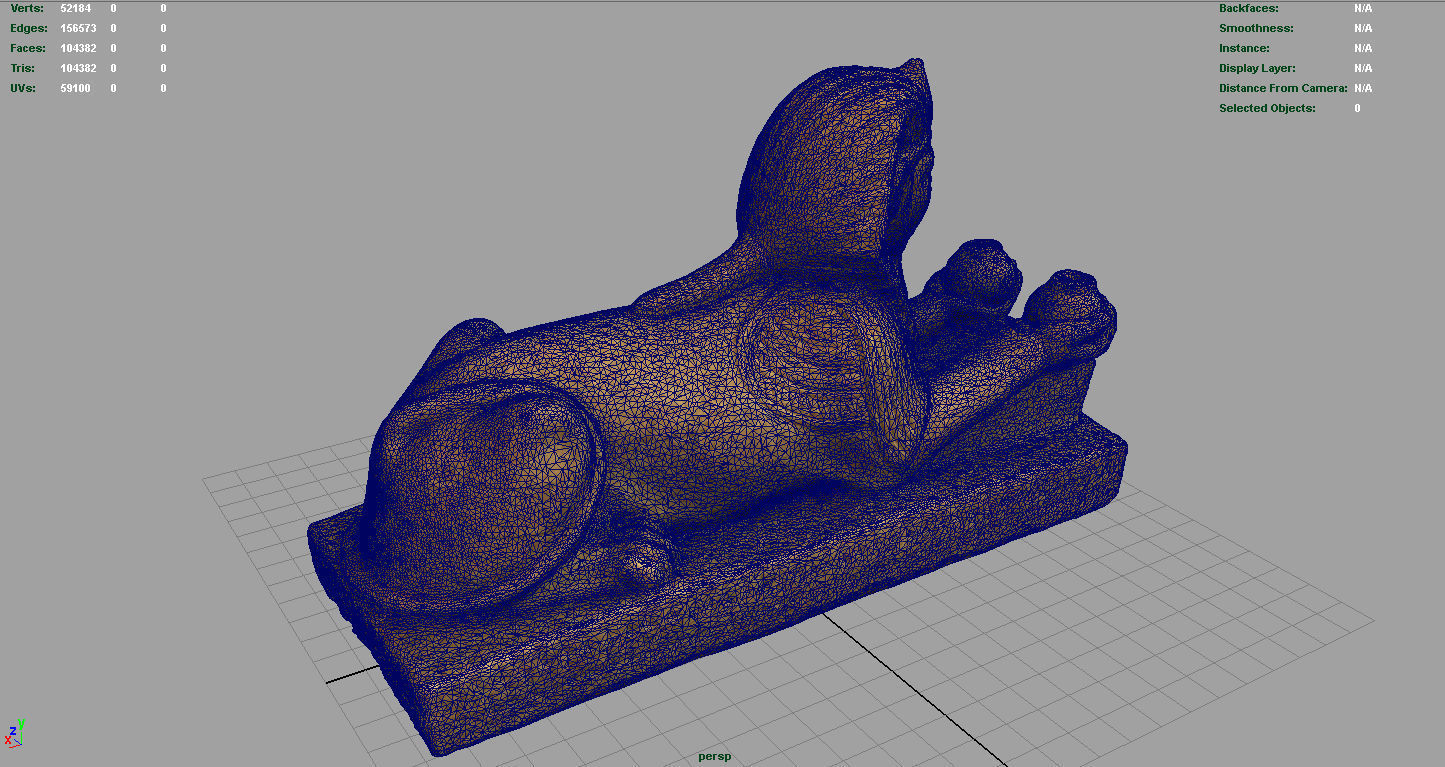The width and height of the screenshot is (1445, 767).
Task: Click the persp camera name label
Action: (714, 756)
